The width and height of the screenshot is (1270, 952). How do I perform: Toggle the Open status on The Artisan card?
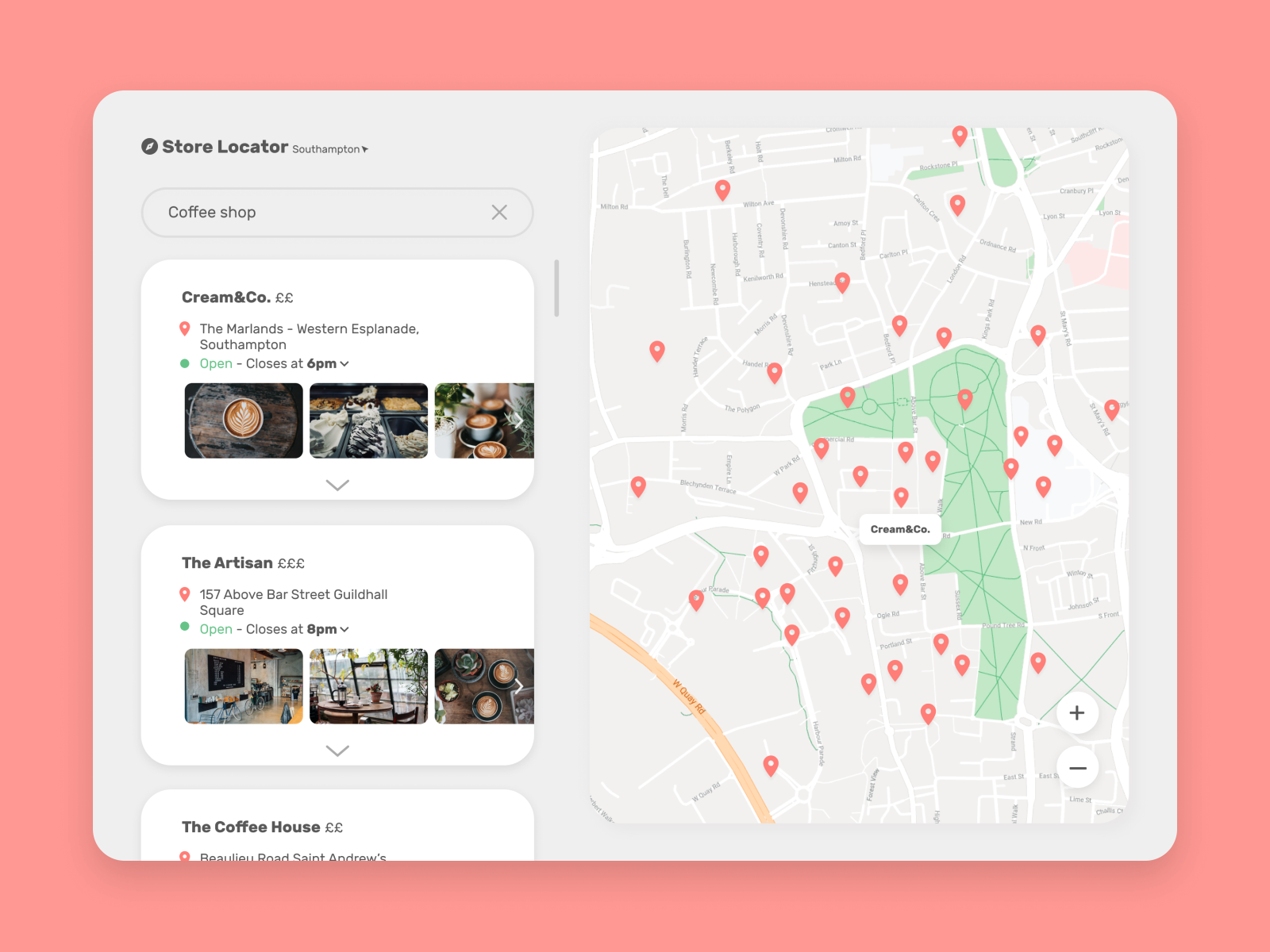pyautogui.click(x=216, y=628)
